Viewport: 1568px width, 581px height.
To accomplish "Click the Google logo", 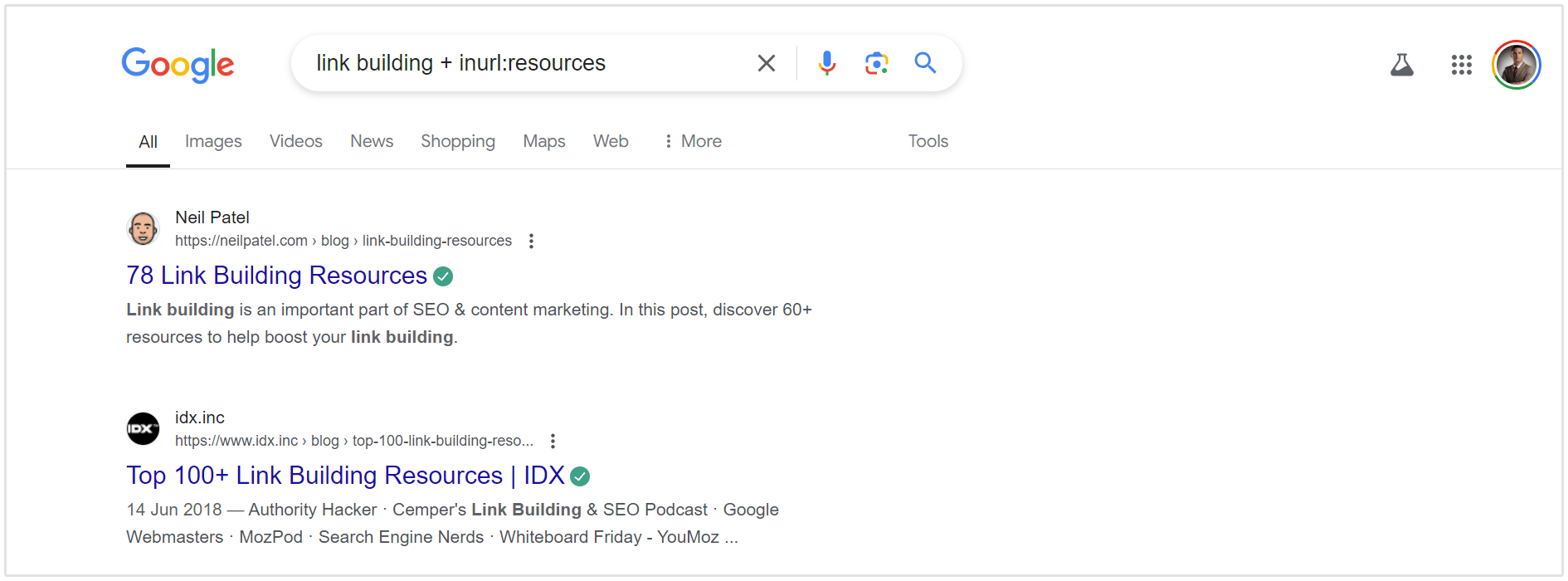I will coord(178,64).
